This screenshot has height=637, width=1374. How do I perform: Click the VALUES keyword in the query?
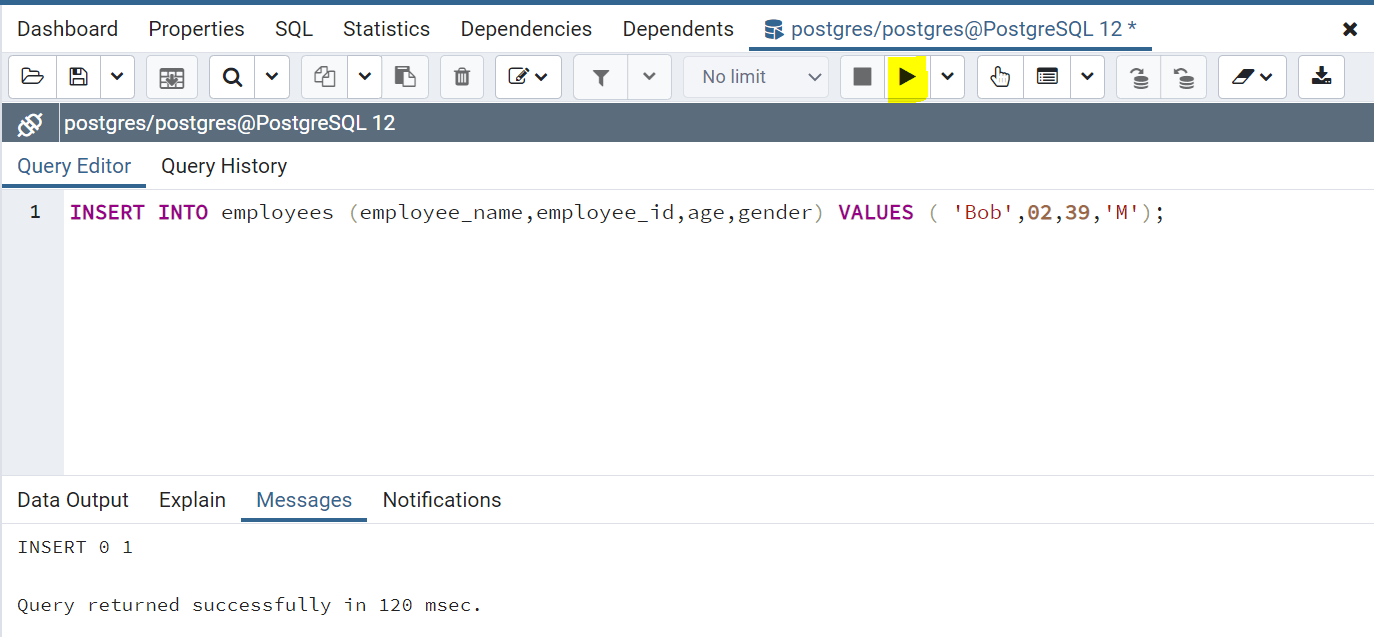[x=876, y=212]
